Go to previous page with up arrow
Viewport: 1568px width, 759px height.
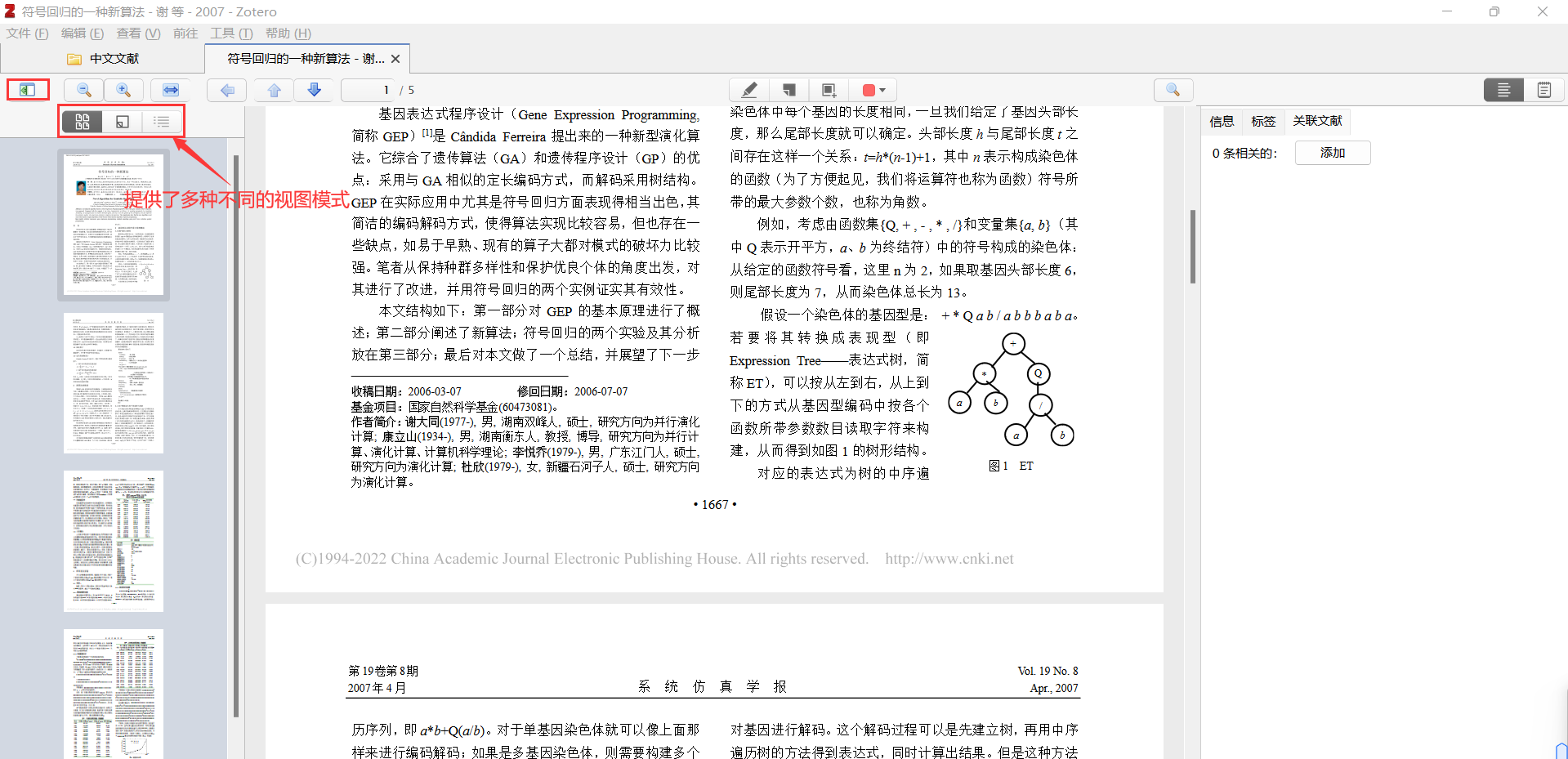tap(274, 90)
